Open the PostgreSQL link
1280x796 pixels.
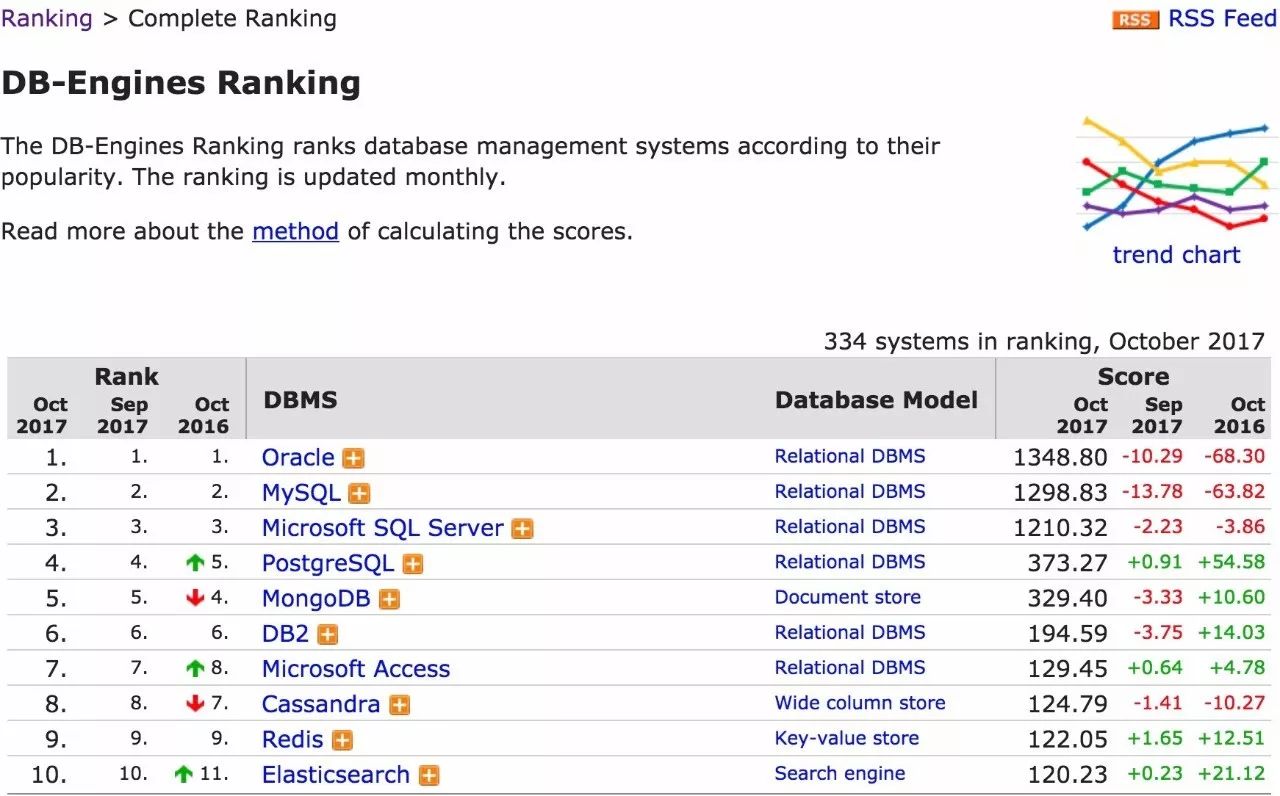click(x=328, y=563)
